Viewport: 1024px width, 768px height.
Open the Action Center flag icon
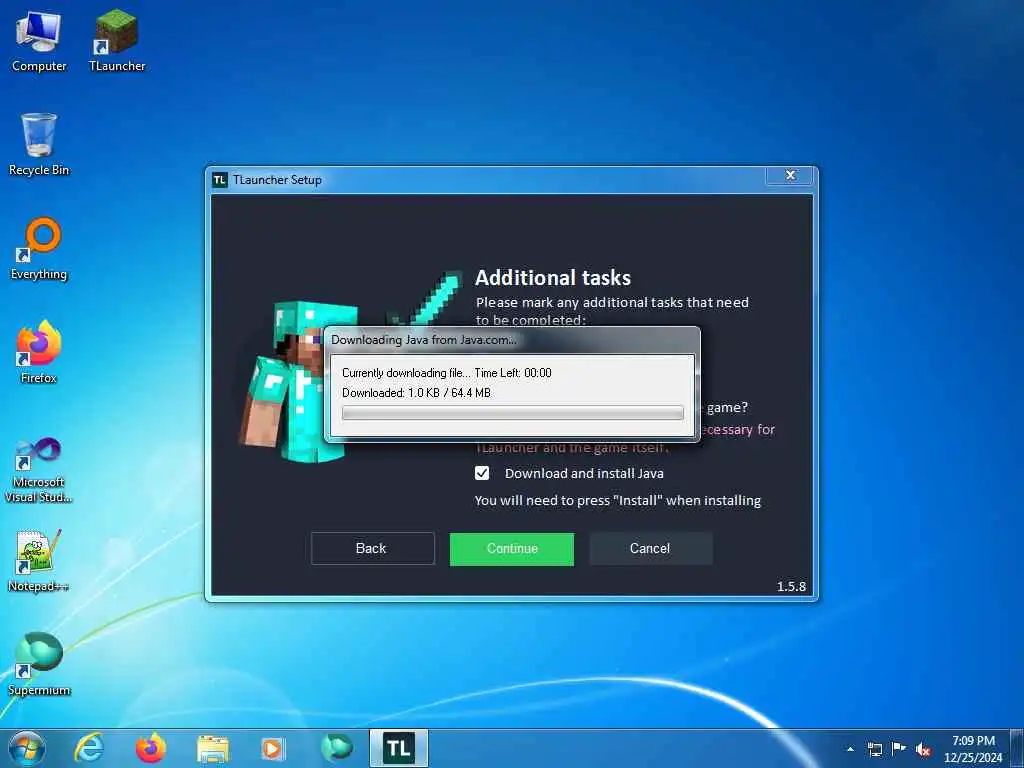[899, 749]
